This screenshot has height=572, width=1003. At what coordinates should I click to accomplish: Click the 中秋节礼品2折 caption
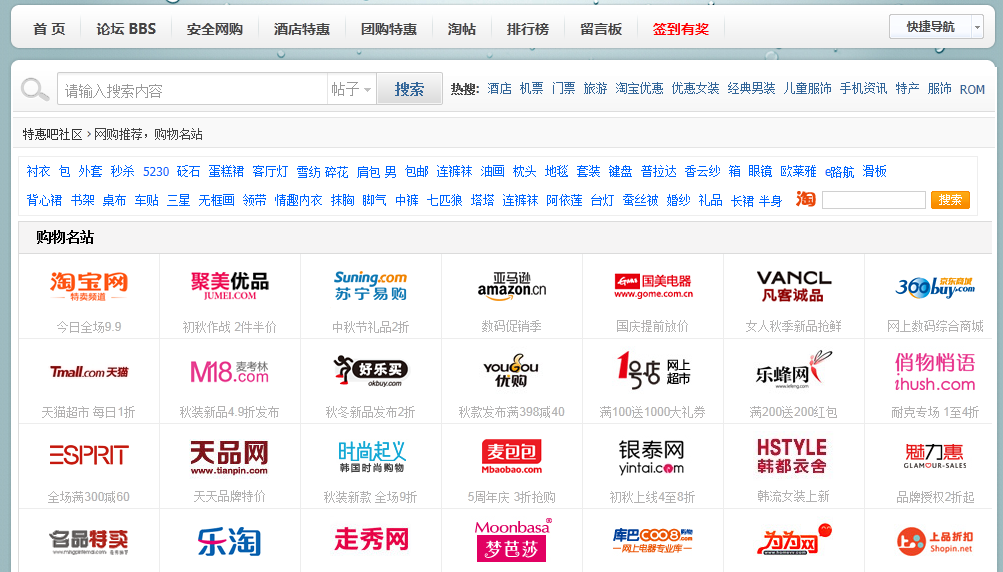click(370, 327)
